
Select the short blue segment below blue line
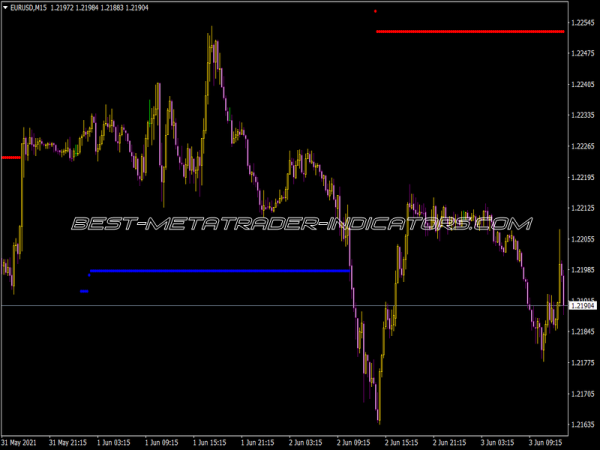pos(84,291)
